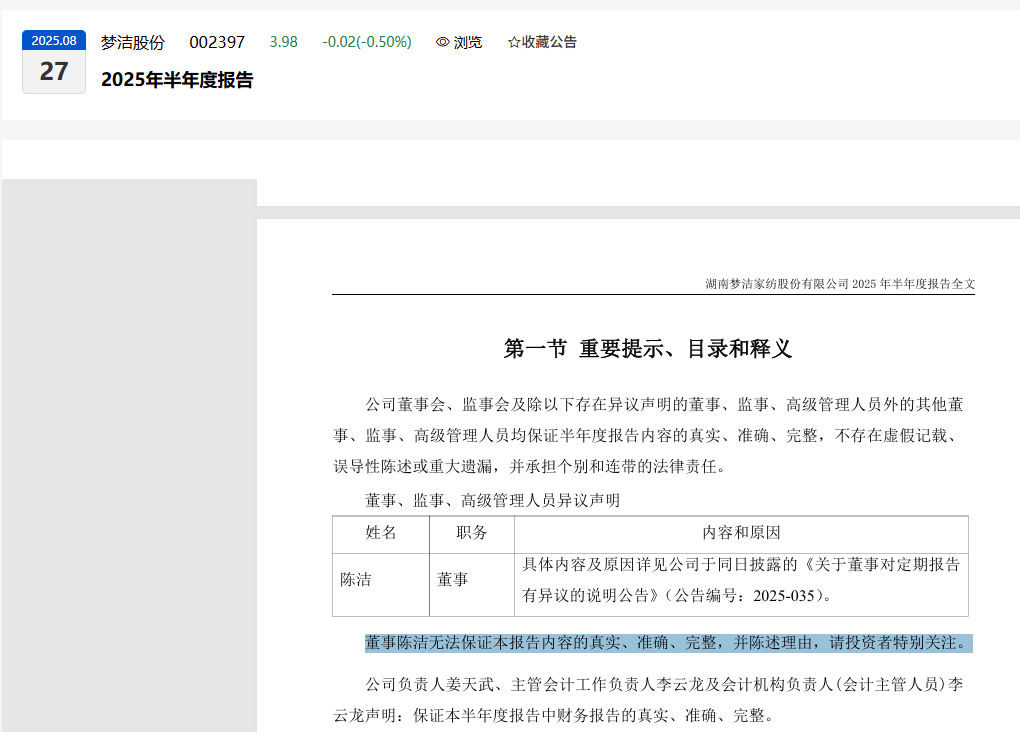
Task: Click the 陈洁 name cell in table
Action: 356,579
